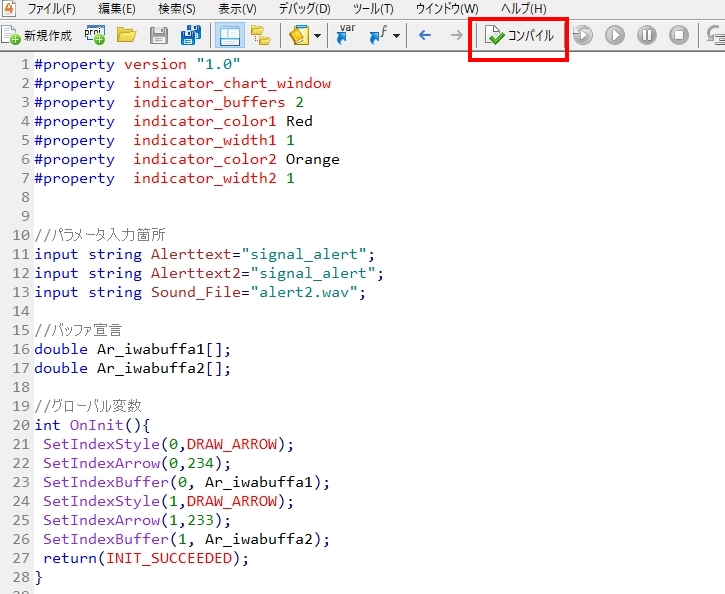Click line number 9 in the gutter
The image size is (725, 594).
25,216
